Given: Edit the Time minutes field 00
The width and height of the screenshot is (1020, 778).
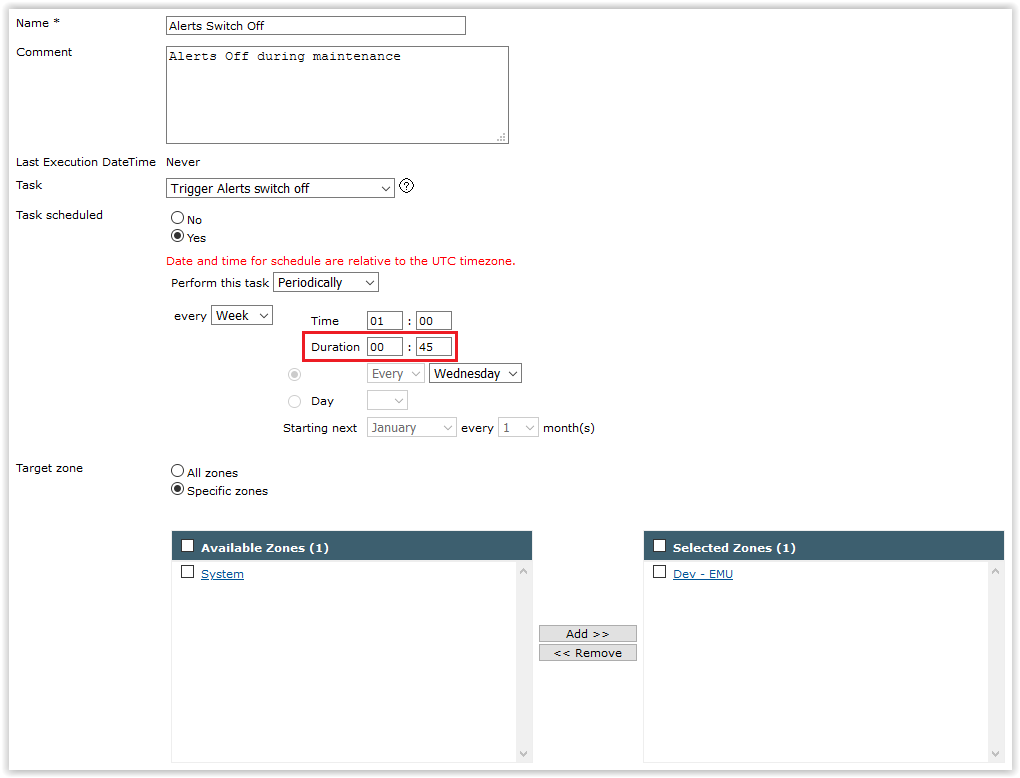Looking at the screenshot, I should tap(434, 321).
